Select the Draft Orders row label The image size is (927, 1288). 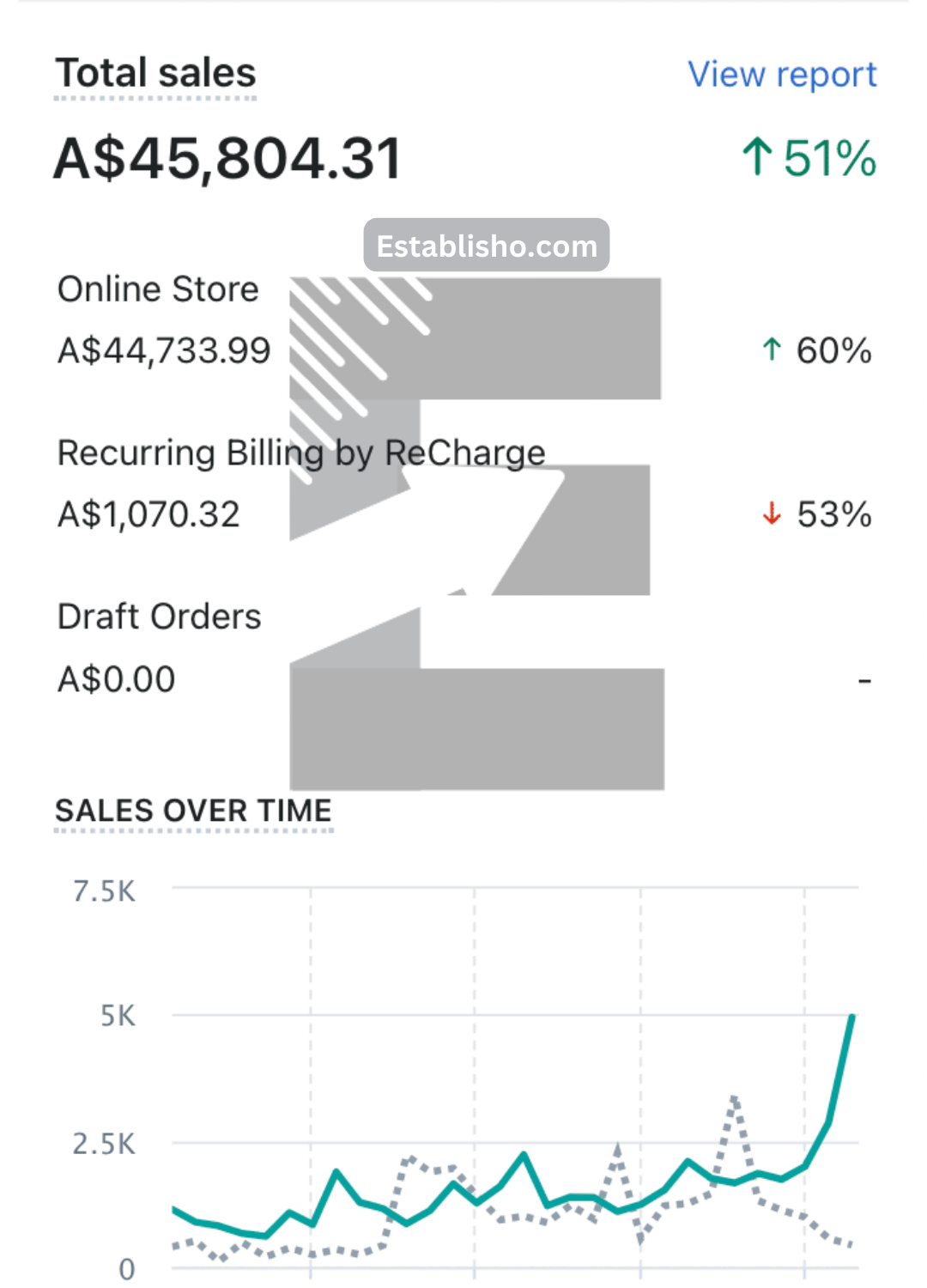tap(159, 617)
